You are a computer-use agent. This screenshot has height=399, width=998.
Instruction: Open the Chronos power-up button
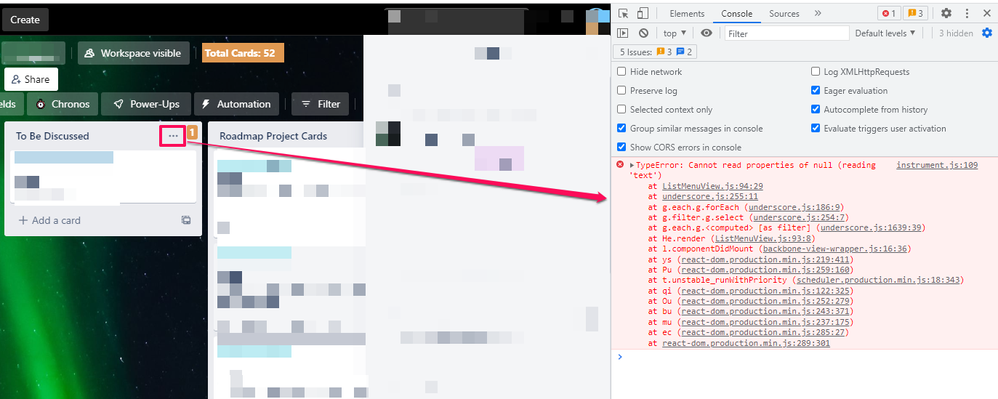62,104
